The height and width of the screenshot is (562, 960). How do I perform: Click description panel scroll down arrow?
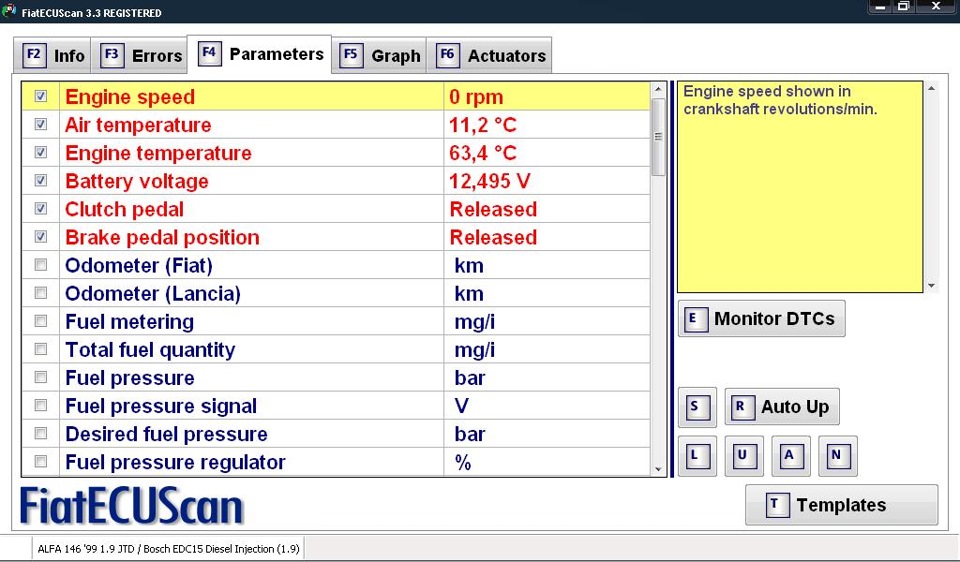click(931, 285)
